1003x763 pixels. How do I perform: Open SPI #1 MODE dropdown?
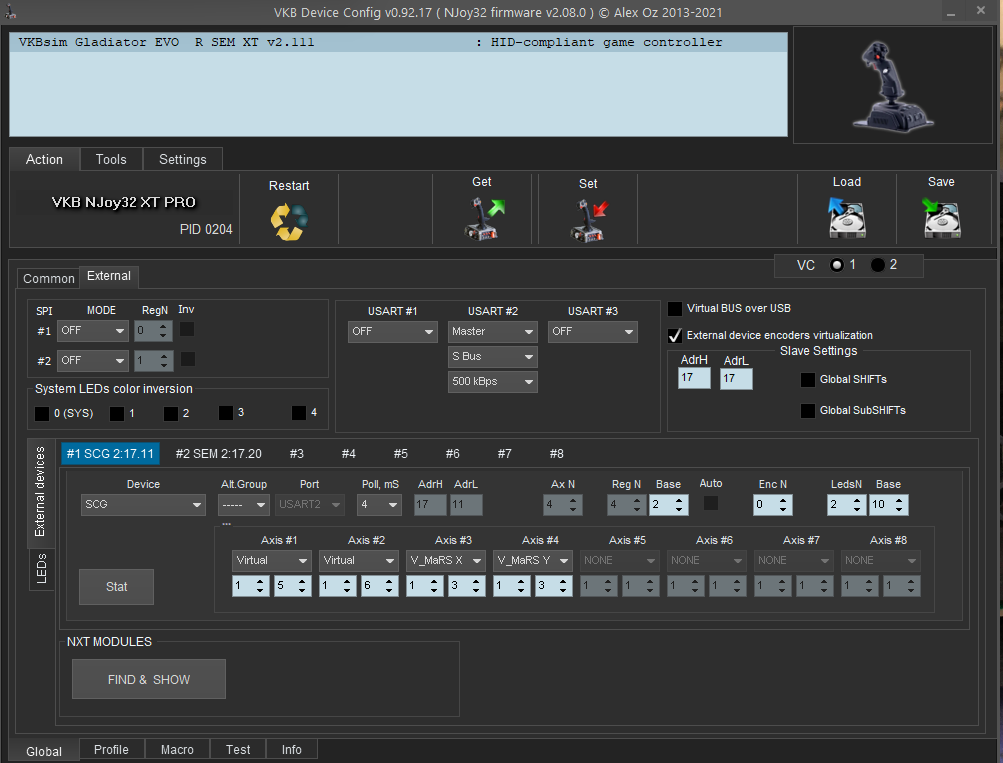93,331
